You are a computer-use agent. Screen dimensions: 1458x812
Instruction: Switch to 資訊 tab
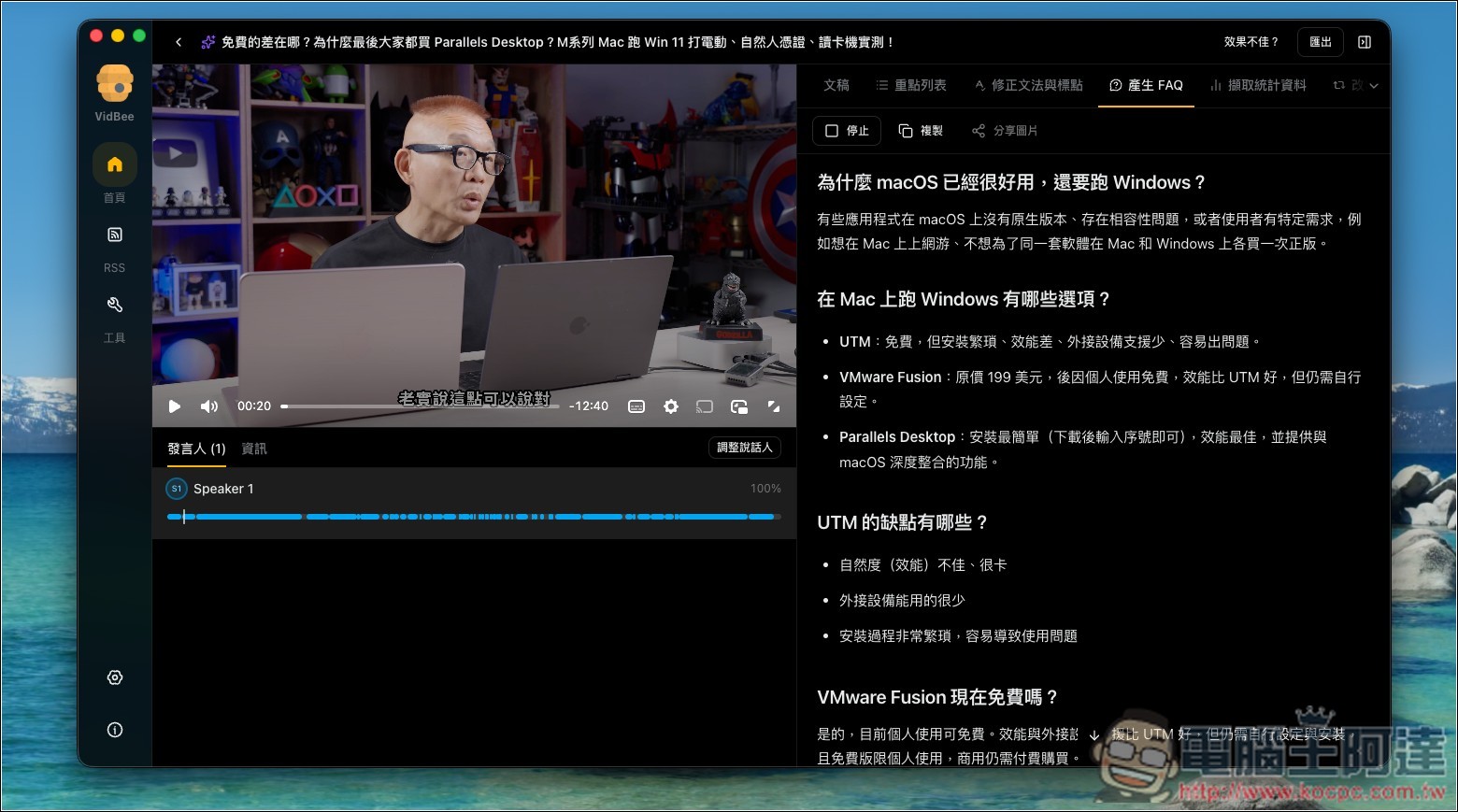pos(254,449)
